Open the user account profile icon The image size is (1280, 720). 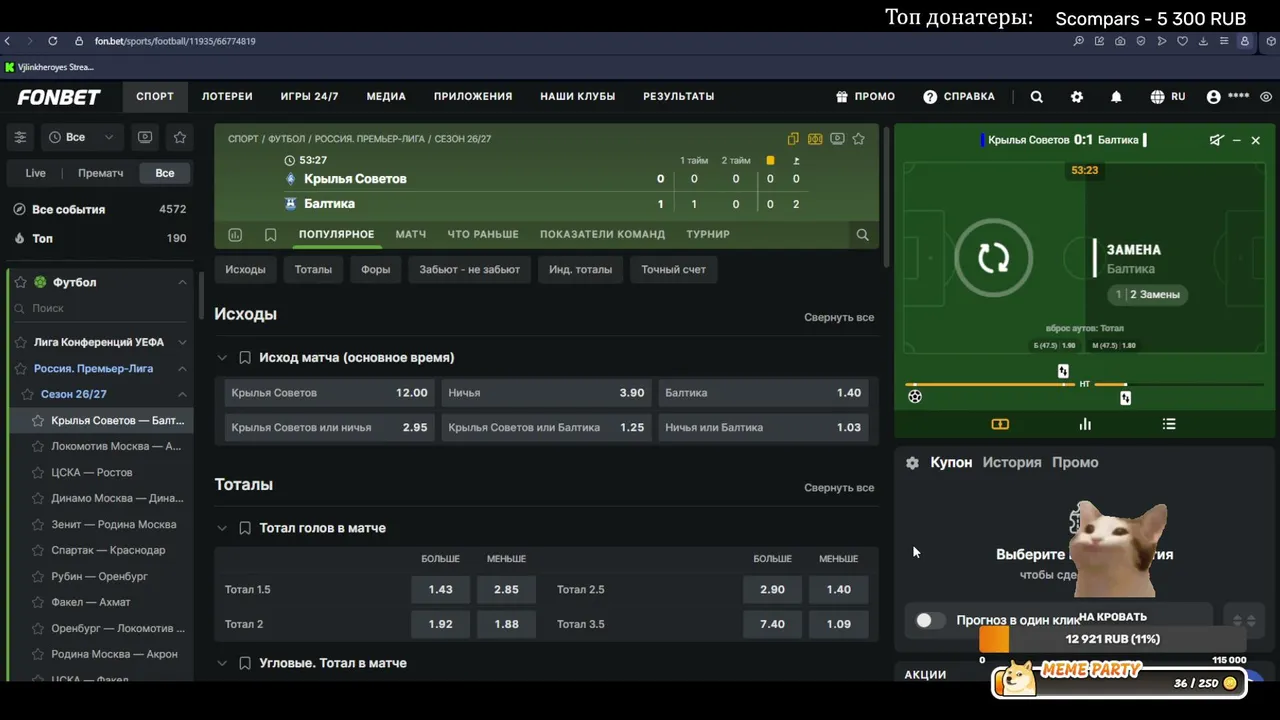pos(1214,97)
